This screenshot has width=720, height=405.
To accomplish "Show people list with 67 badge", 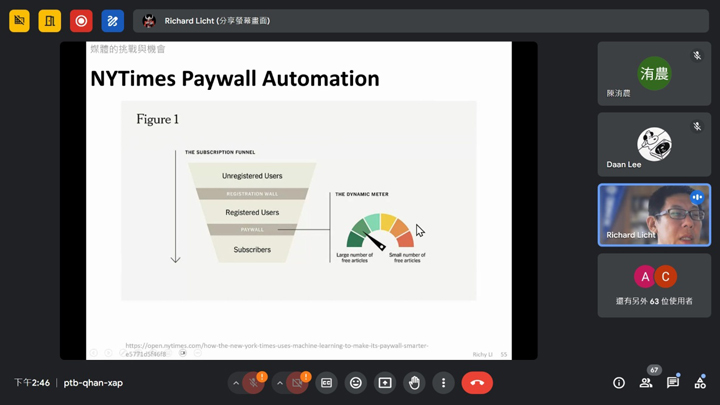I will [x=646, y=381].
